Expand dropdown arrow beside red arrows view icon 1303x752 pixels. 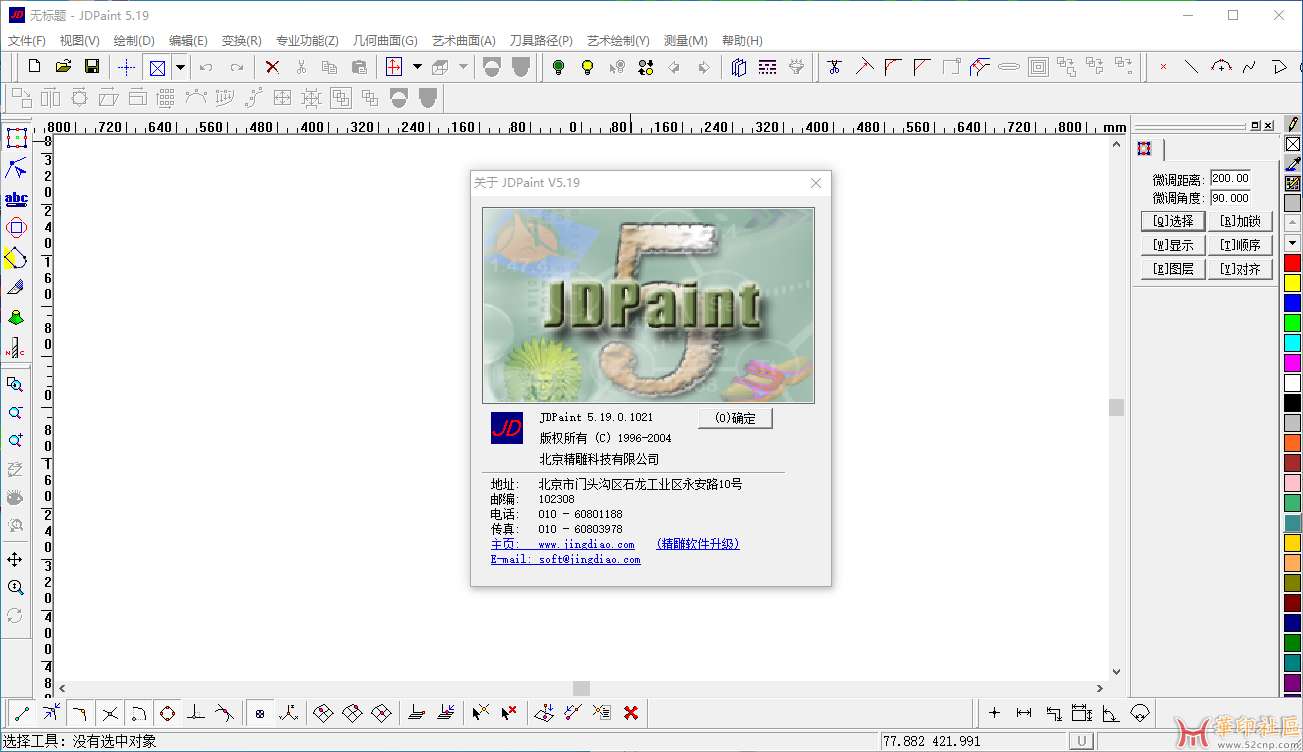(417, 67)
